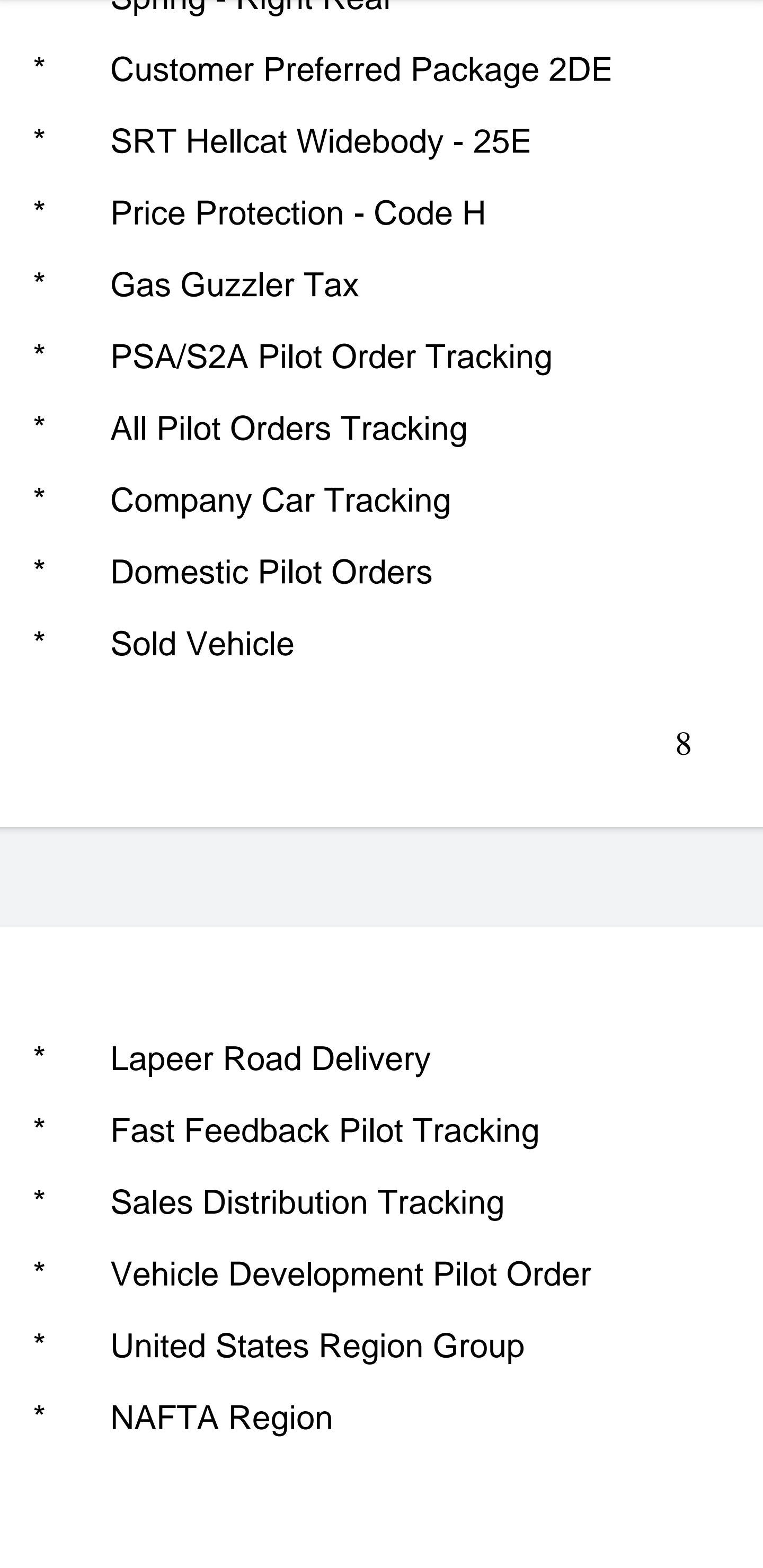Click 'PSA/S2A Pilot Order Tracking' text

331,358
